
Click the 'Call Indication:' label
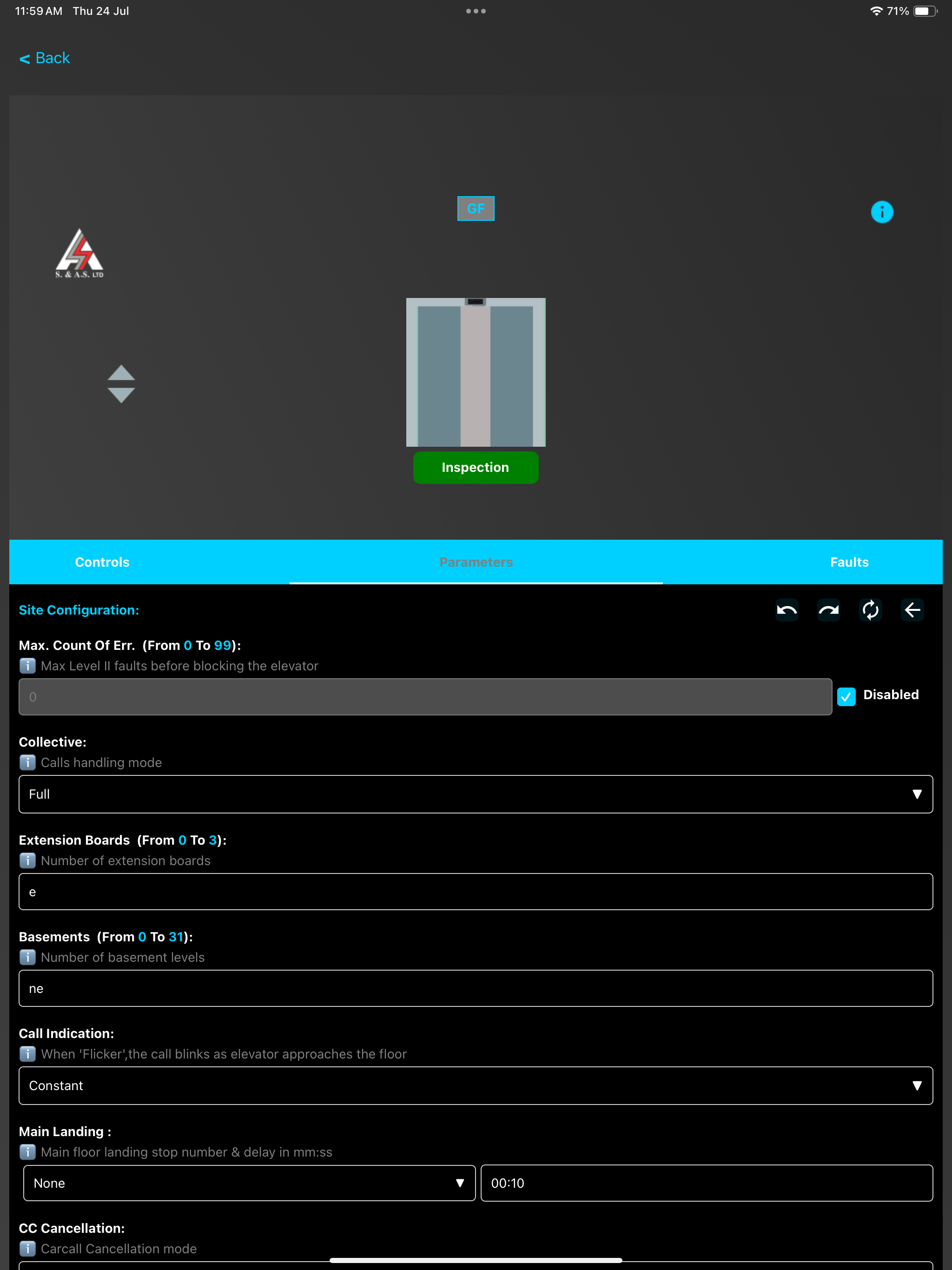tap(66, 1033)
